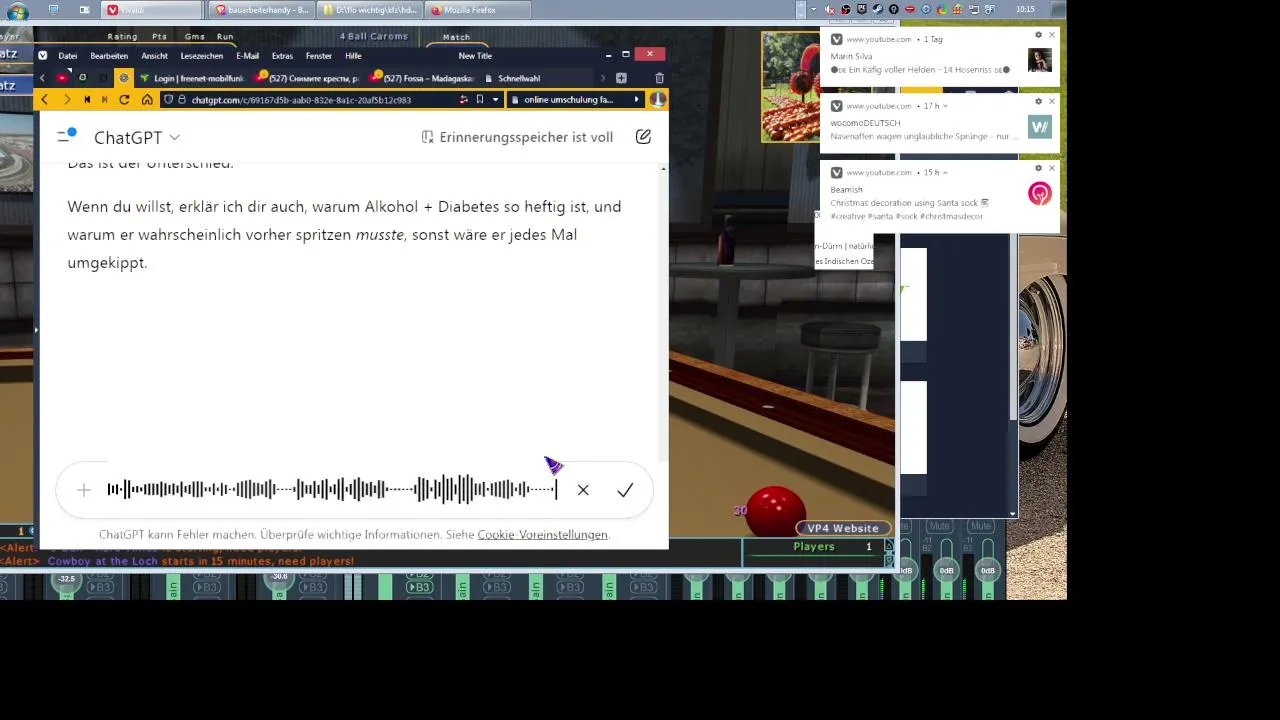Expand the ChatGPT model selector chevron

(x=175, y=137)
